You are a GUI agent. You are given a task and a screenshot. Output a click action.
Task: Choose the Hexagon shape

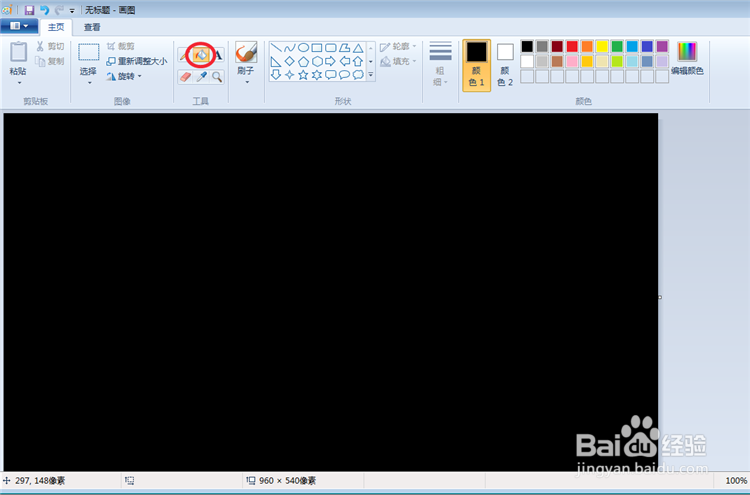(x=317, y=61)
